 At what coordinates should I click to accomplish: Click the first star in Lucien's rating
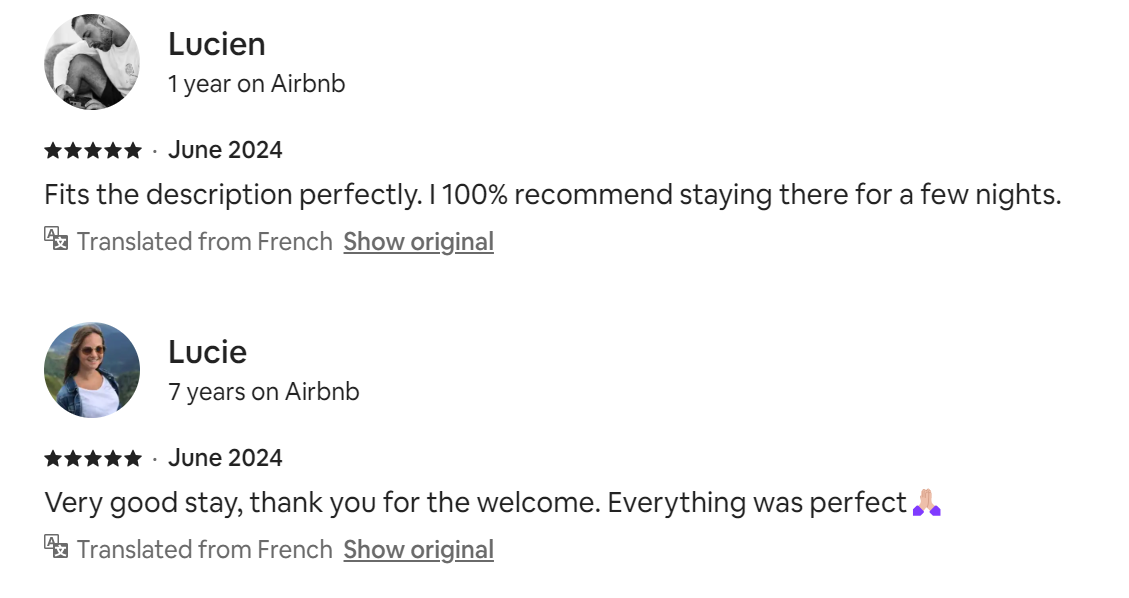pos(53,151)
